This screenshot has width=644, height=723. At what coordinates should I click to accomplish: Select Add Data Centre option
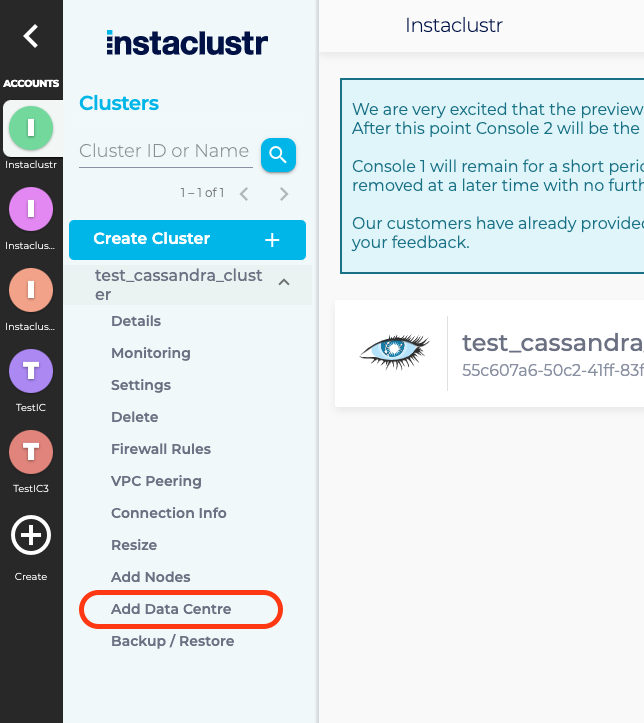171,609
